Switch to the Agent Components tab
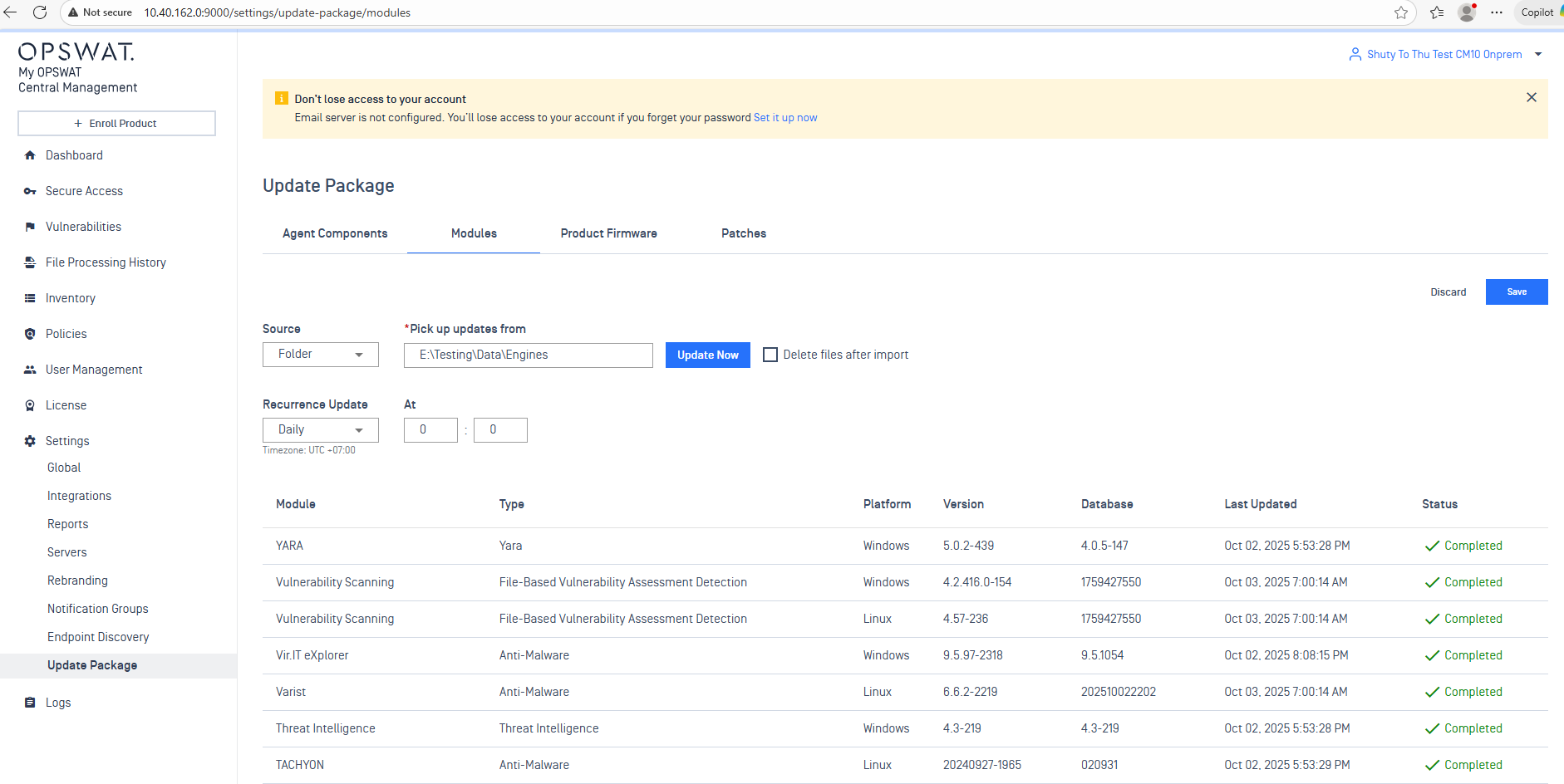Image resolution: width=1564 pixels, height=784 pixels. pyautogui.click(x=335, y=233)
